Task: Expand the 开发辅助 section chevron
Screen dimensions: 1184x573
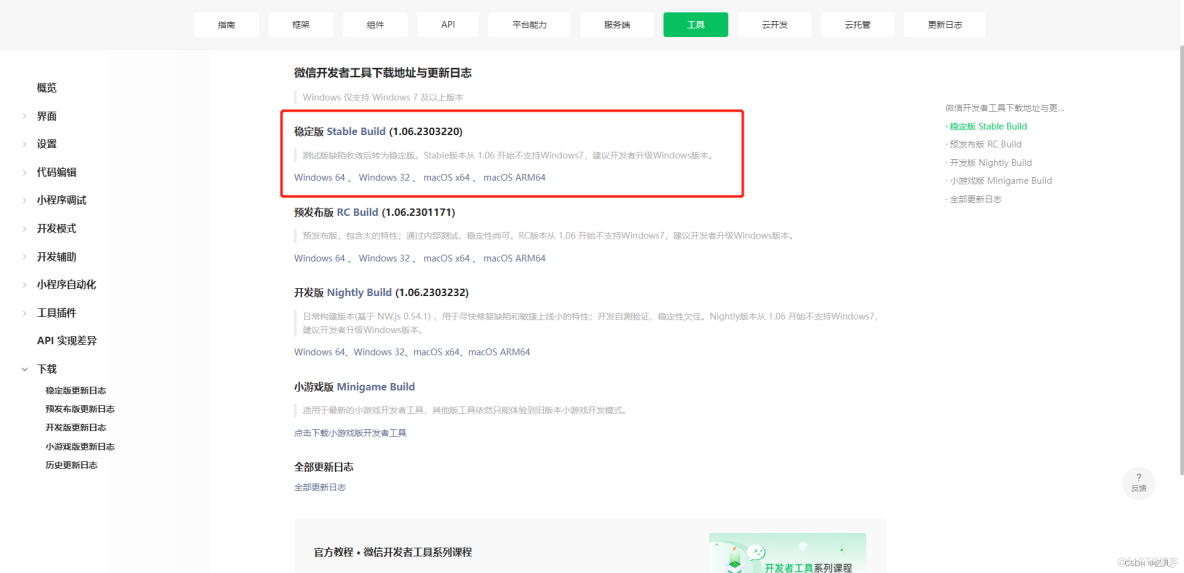Action: click(25, 257)
